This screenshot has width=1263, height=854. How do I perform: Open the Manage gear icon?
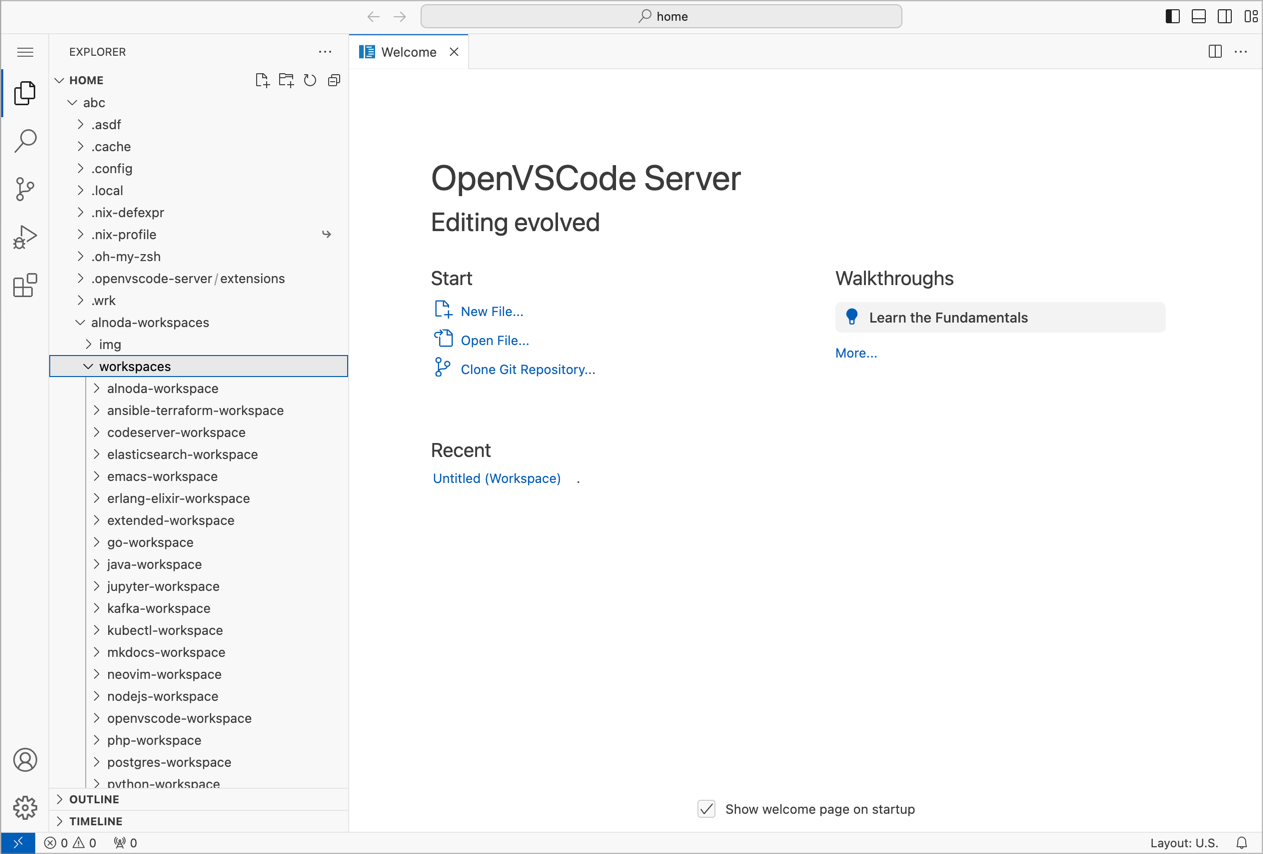click(x=25, y=807)
